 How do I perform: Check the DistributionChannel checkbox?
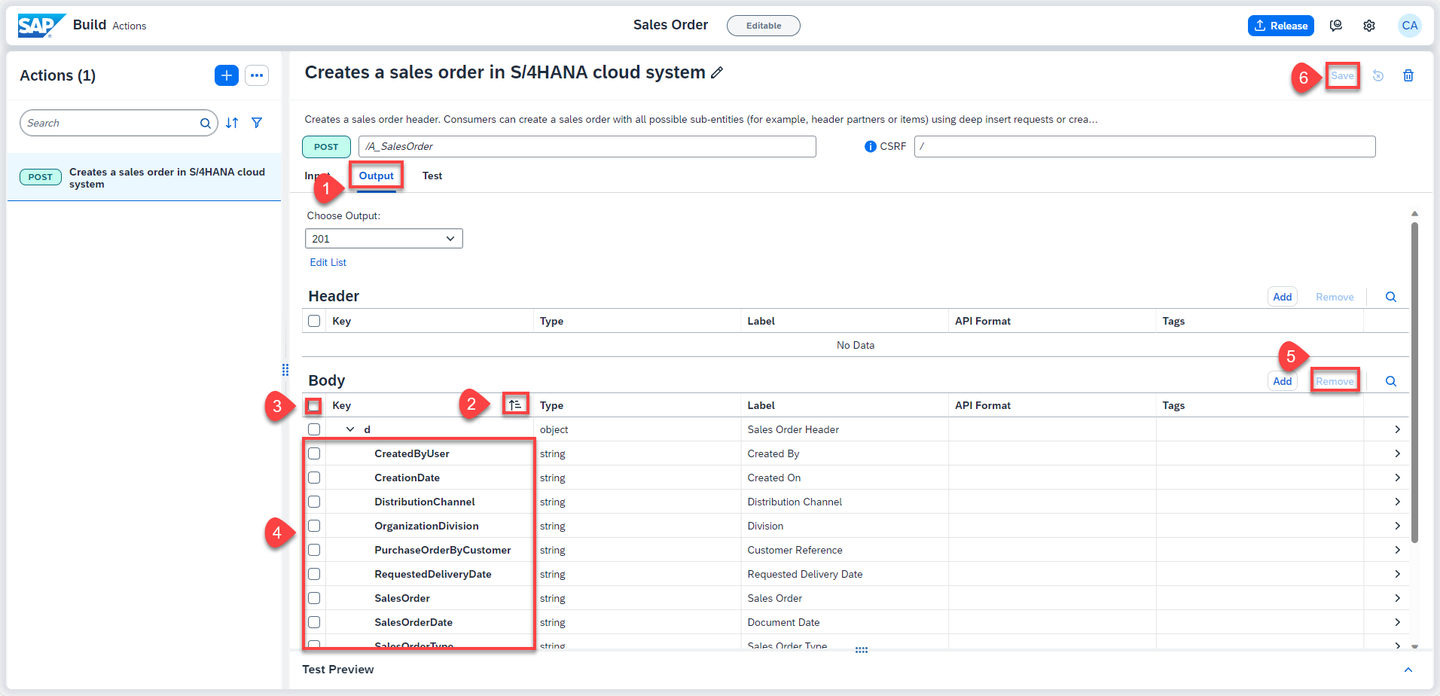point(314,502)
